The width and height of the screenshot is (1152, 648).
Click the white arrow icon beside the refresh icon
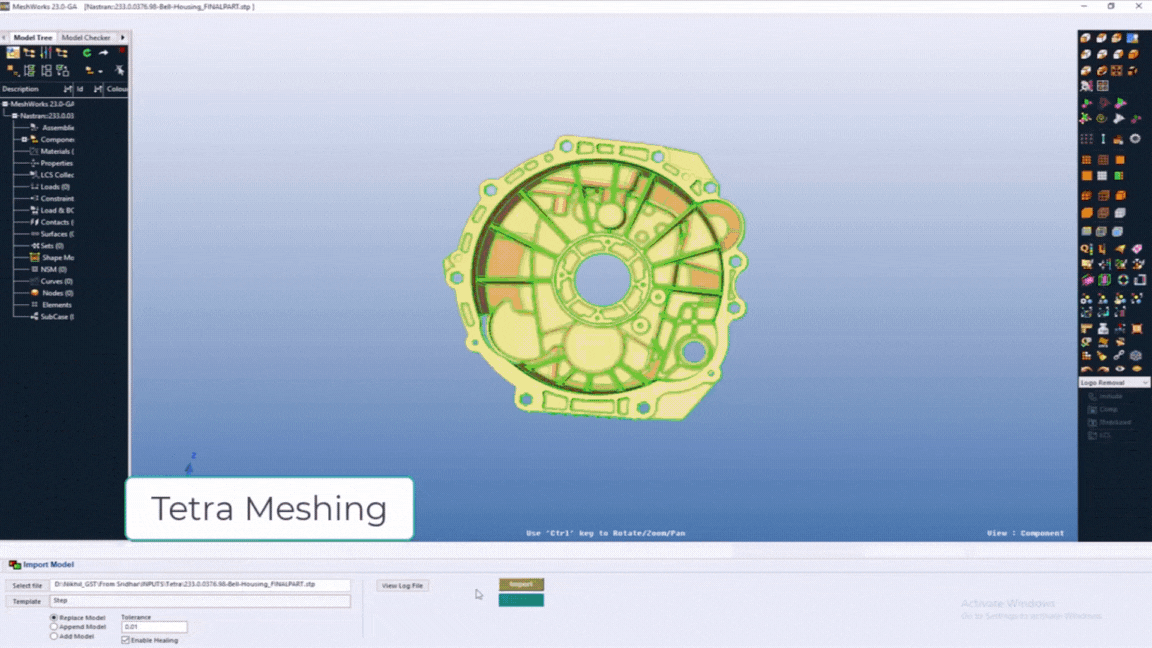pos(103,53)
